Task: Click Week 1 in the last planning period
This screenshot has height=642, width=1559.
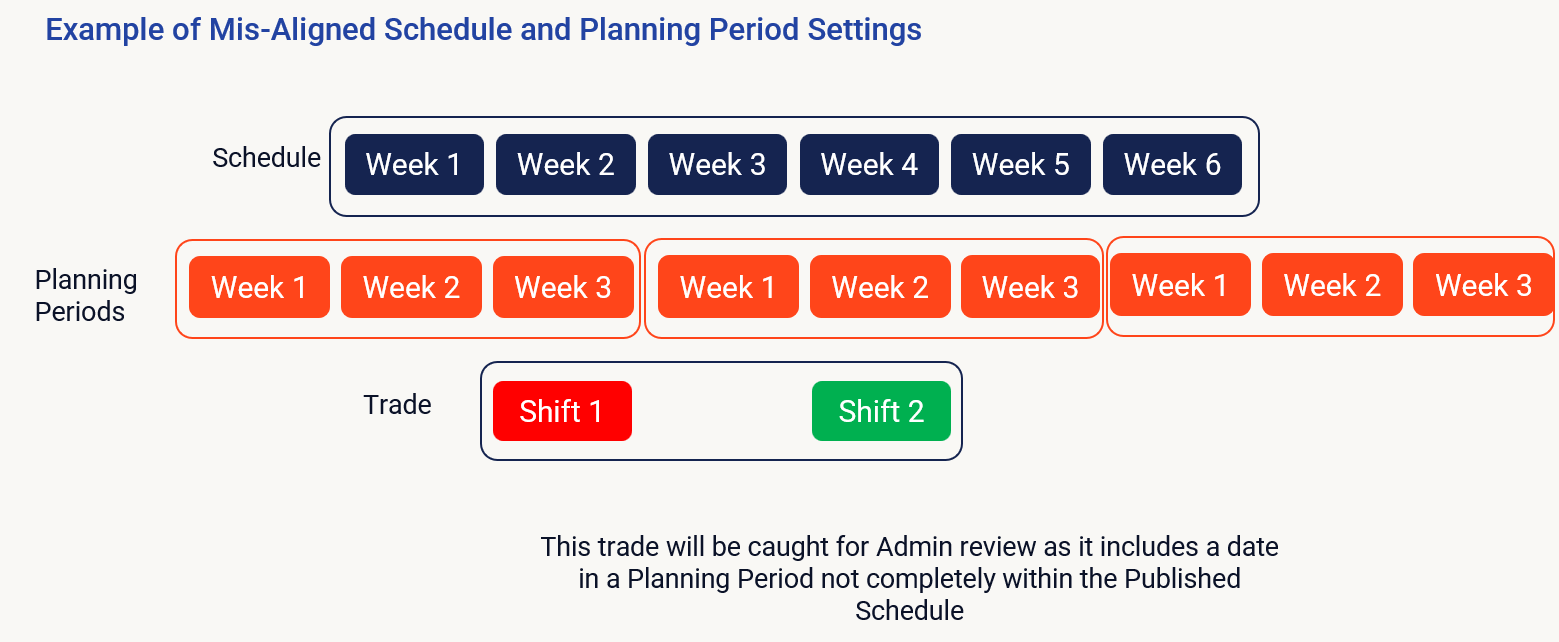Action: pyautogui.click(x=1180, y=285)
